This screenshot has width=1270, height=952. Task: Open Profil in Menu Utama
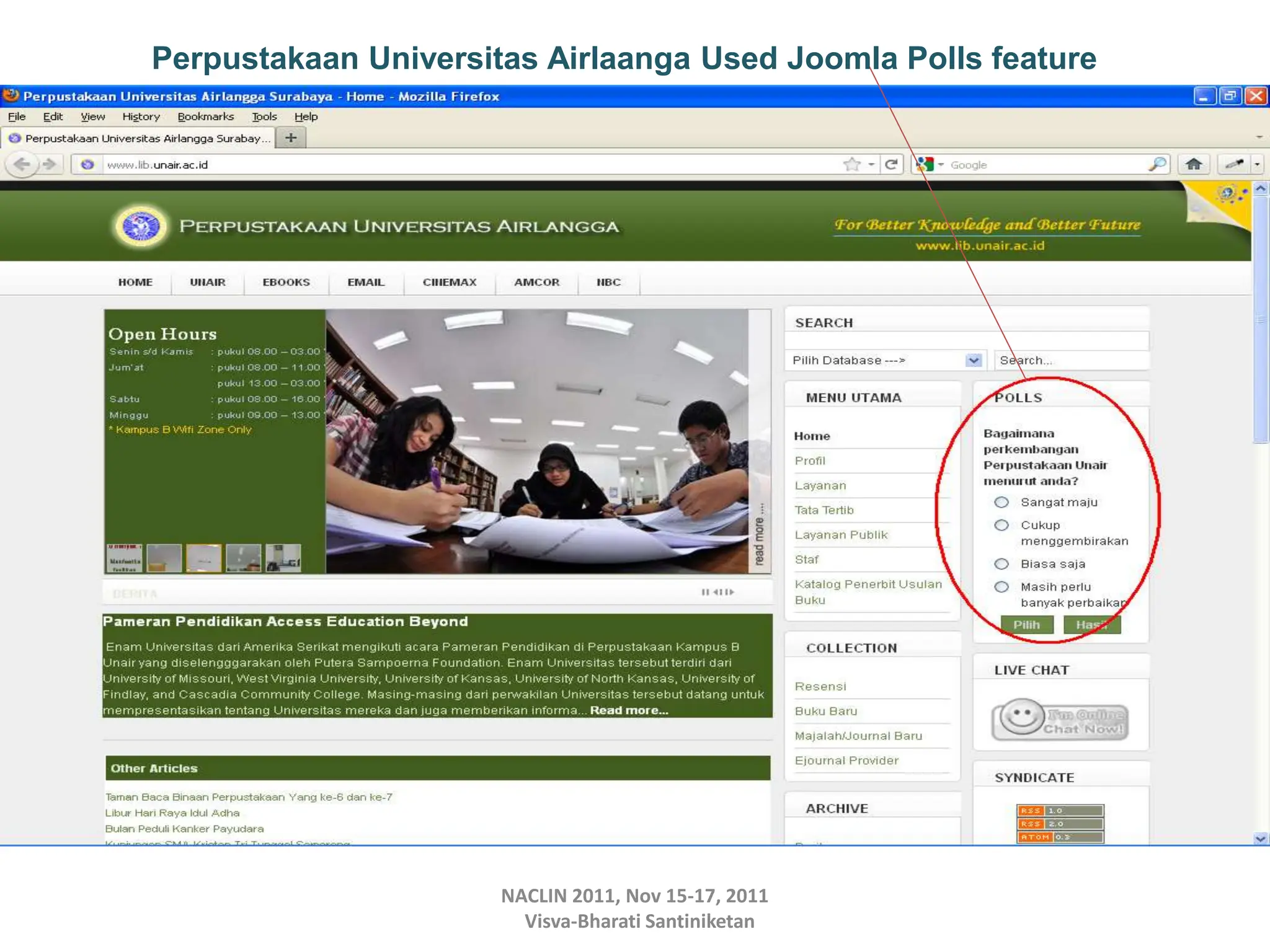pos(810,461)
